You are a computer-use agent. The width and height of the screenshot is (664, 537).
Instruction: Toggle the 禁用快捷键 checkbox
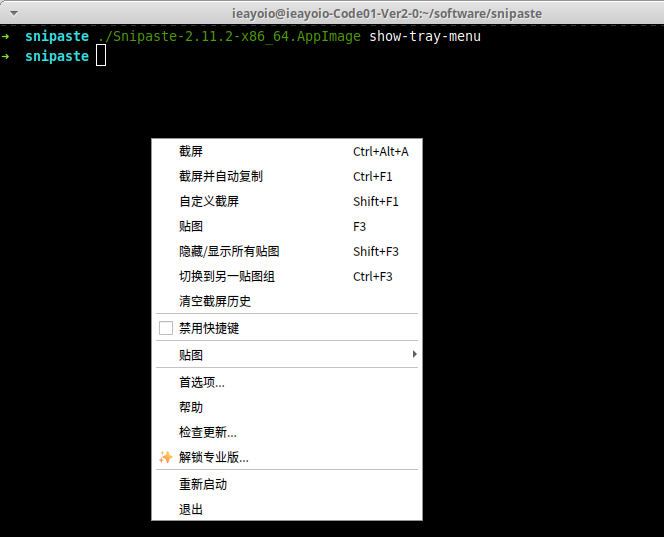(166, 328)
